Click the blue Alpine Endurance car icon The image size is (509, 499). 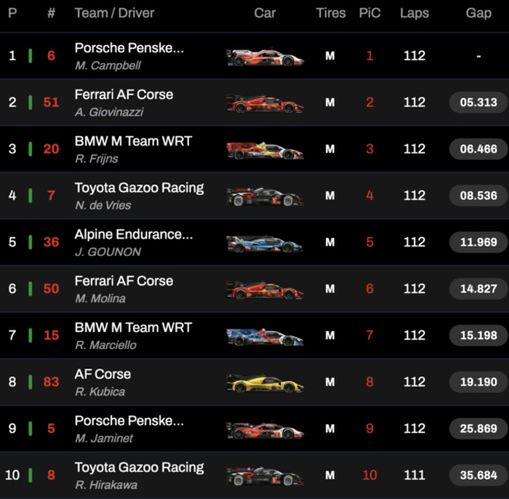click(265, 244)
